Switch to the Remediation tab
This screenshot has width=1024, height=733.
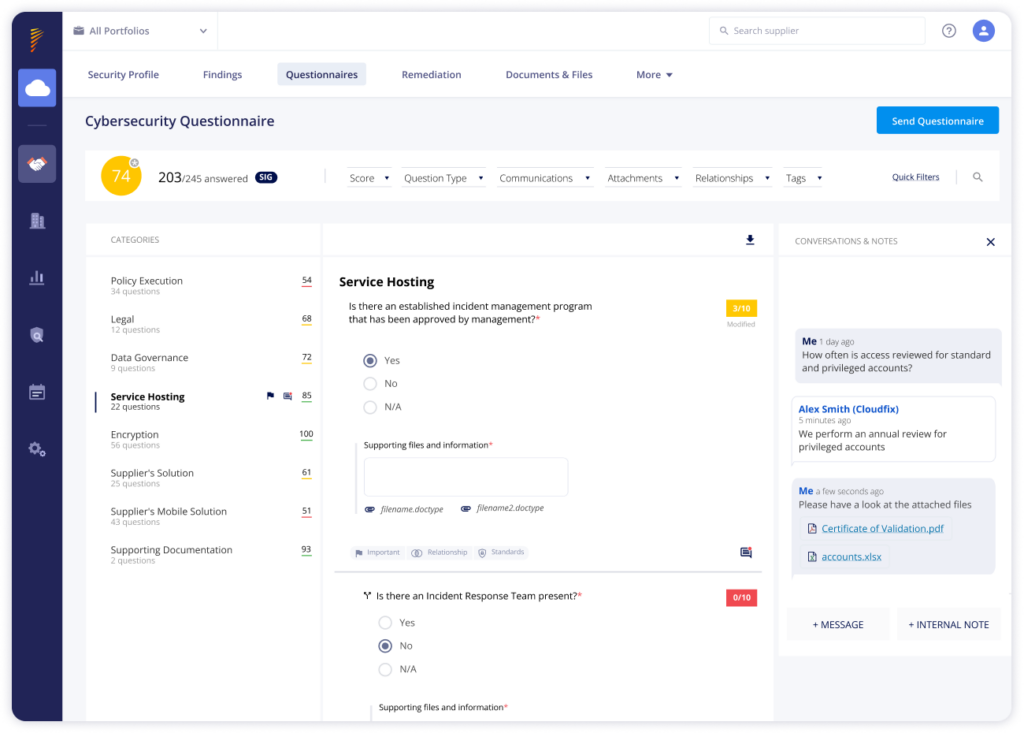(x=431, y=74)
